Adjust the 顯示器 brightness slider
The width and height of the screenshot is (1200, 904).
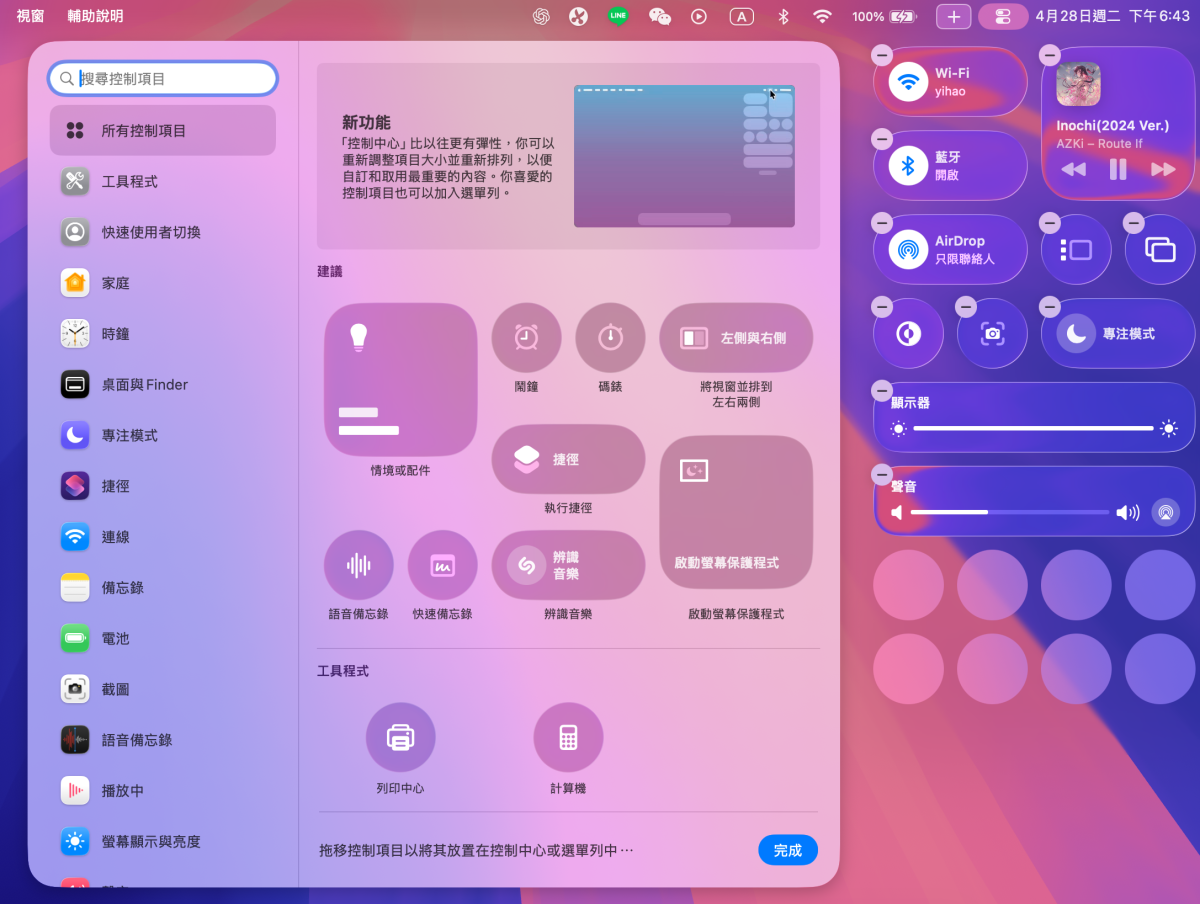coord(1033,428)
